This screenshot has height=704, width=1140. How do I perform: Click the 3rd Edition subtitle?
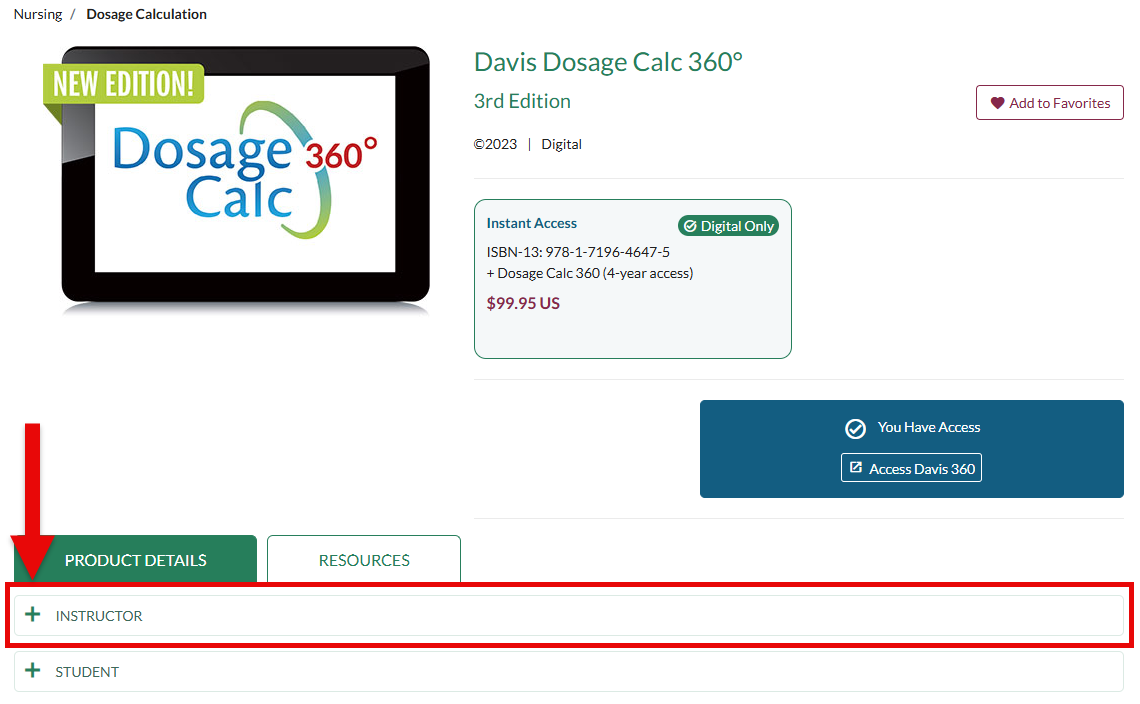coord(522,101)
